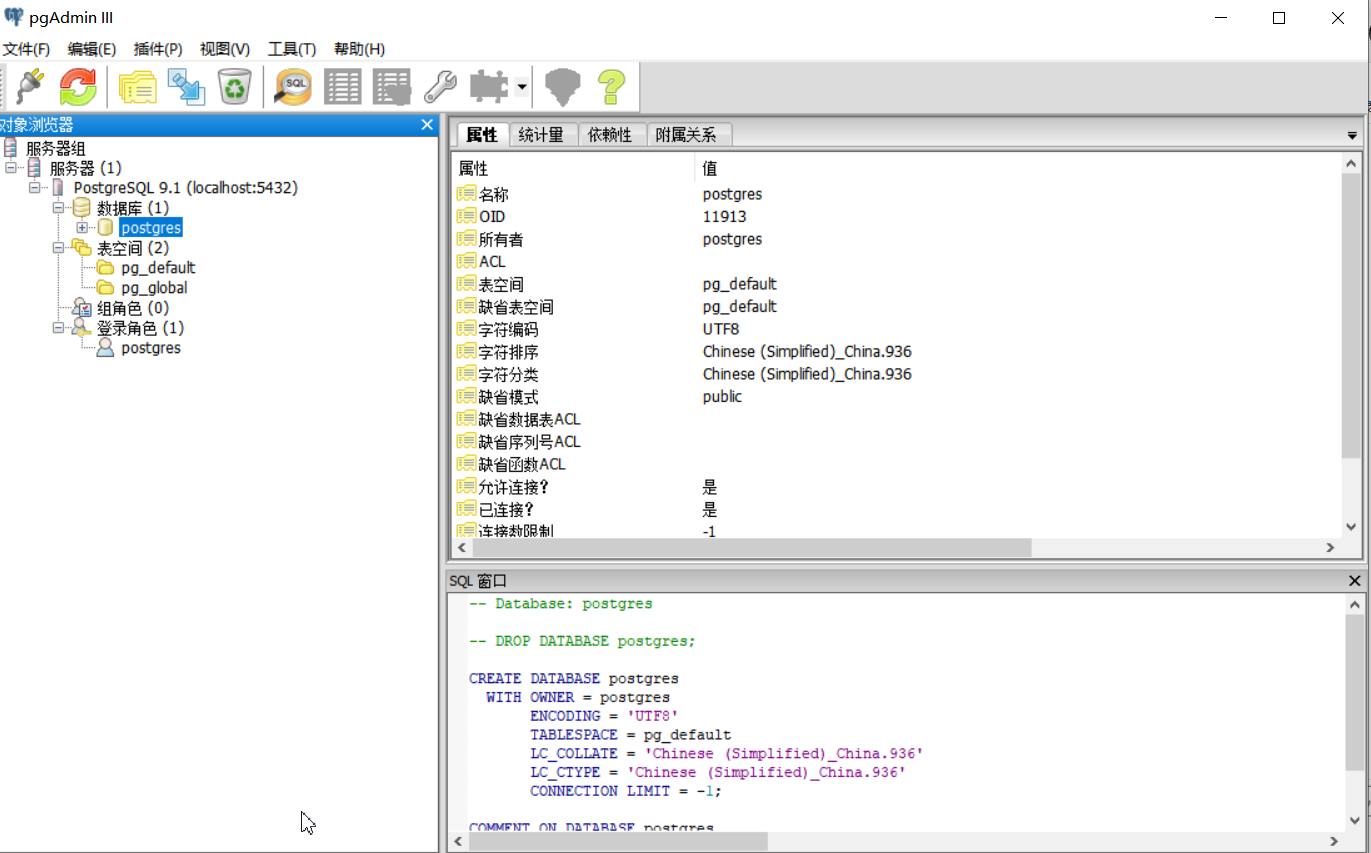The width and height of the screenshot is (1371, 853).
Task: Collapse the PostgreSQL 9.1 server branch
Action: coord(34,188)
